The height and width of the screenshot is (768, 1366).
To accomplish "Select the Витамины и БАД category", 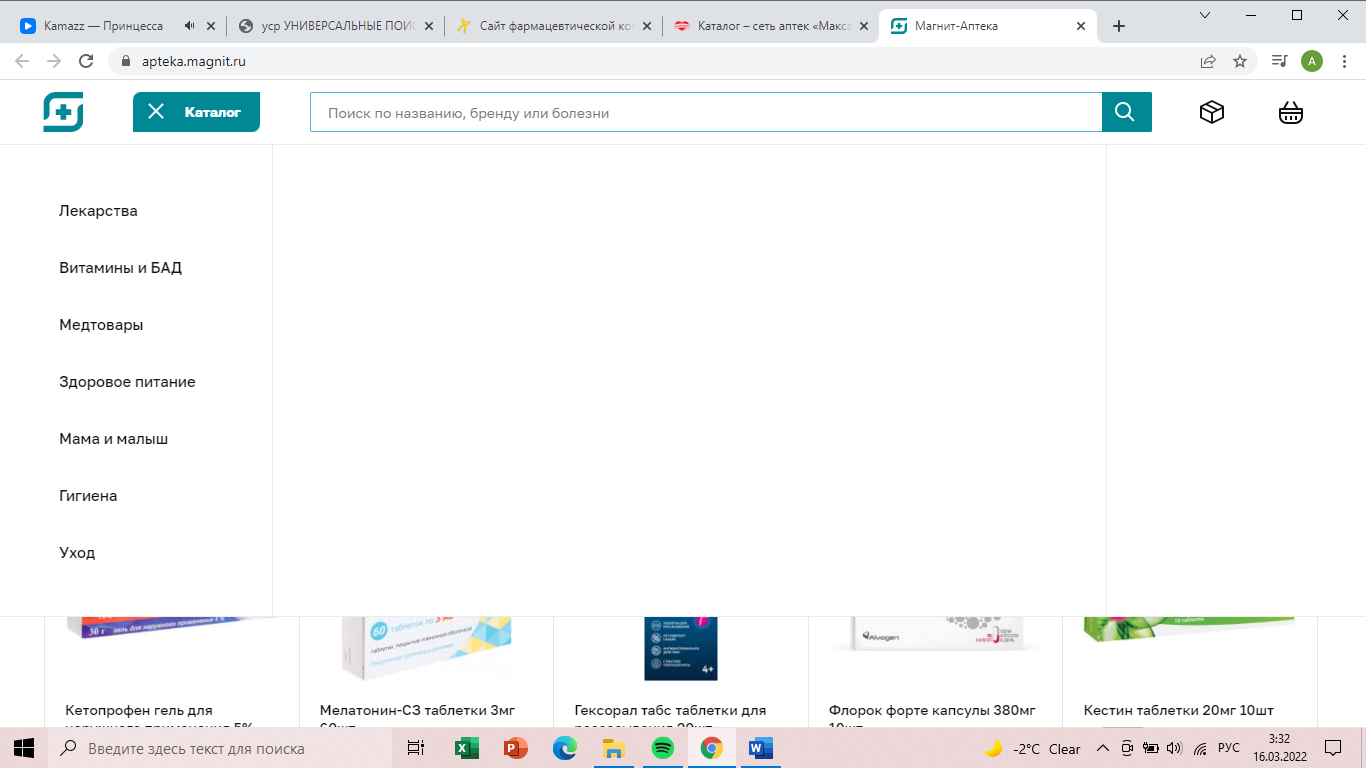I will (120, 268).
